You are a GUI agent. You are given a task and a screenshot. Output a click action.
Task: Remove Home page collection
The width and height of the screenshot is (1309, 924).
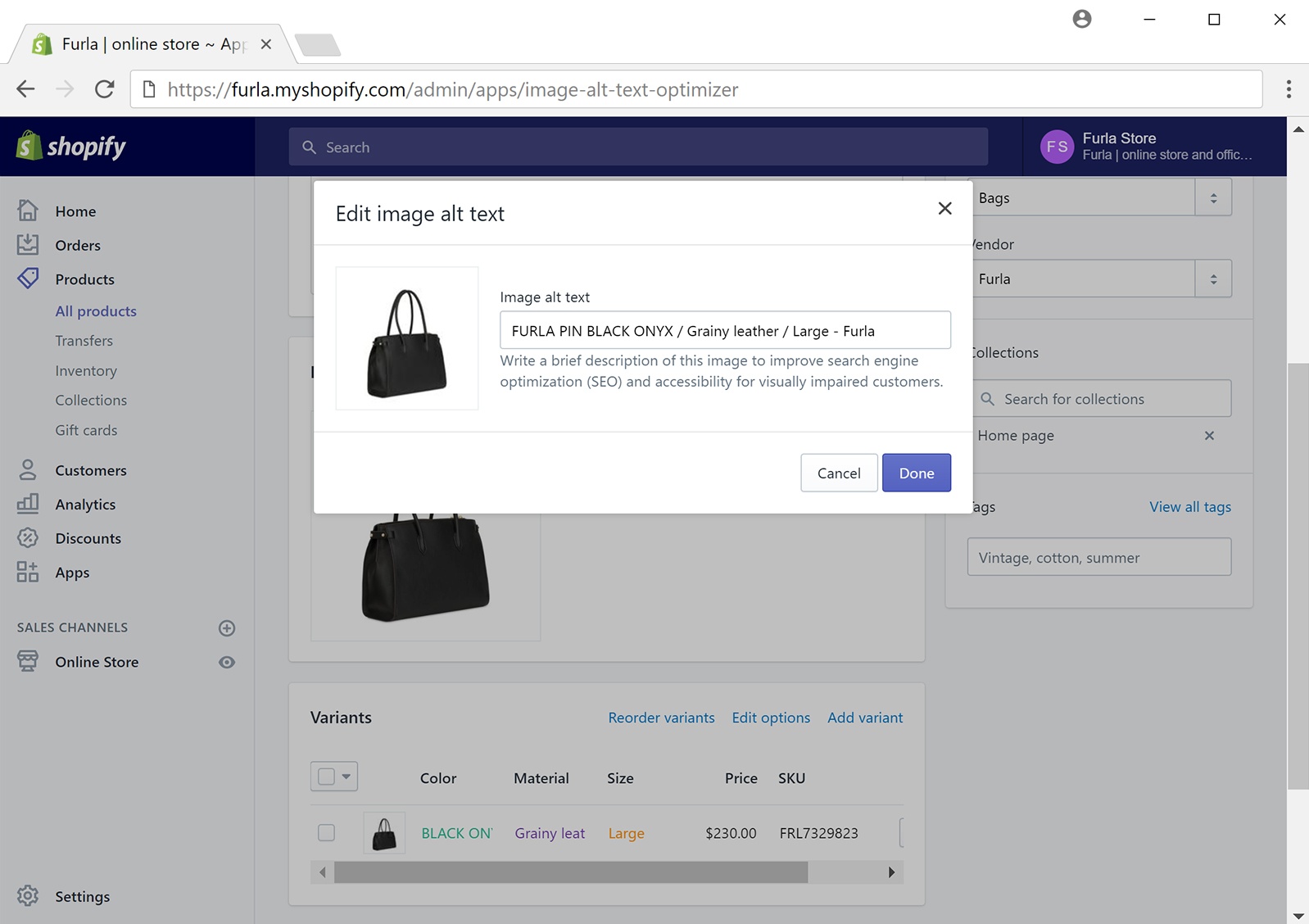tap(1209, 436)
